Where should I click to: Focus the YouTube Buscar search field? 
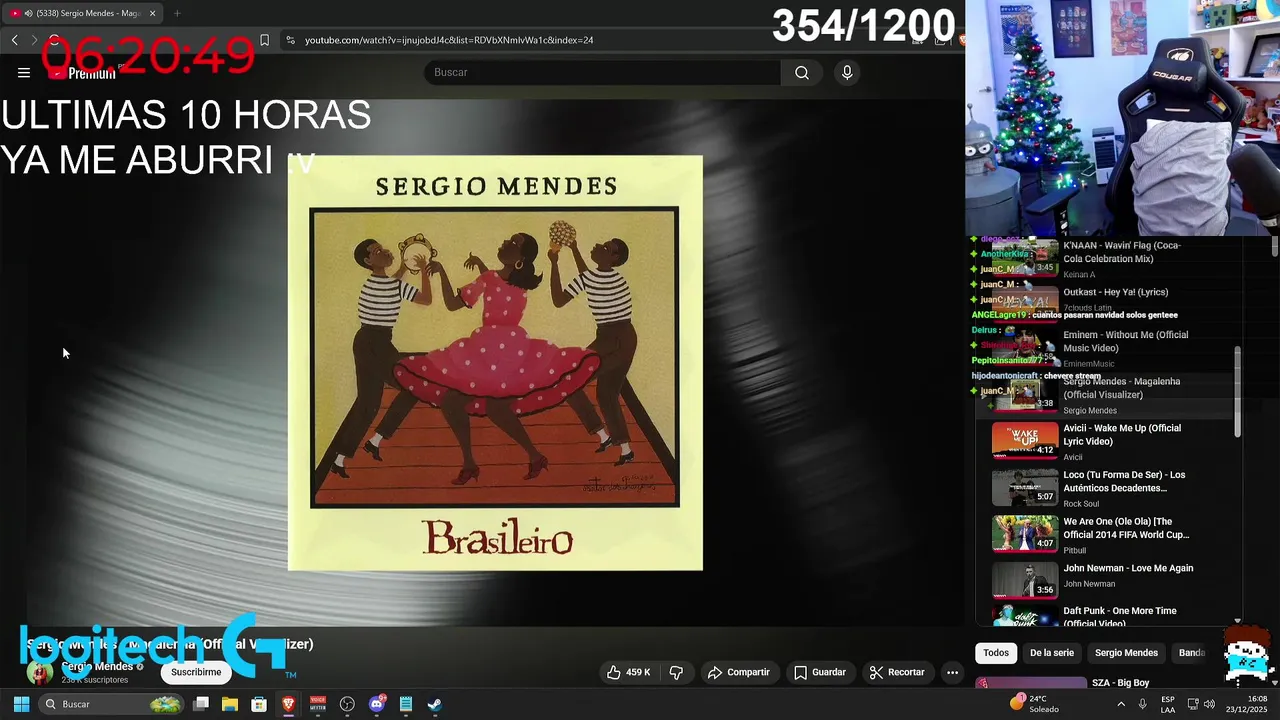tap(604, 72)
